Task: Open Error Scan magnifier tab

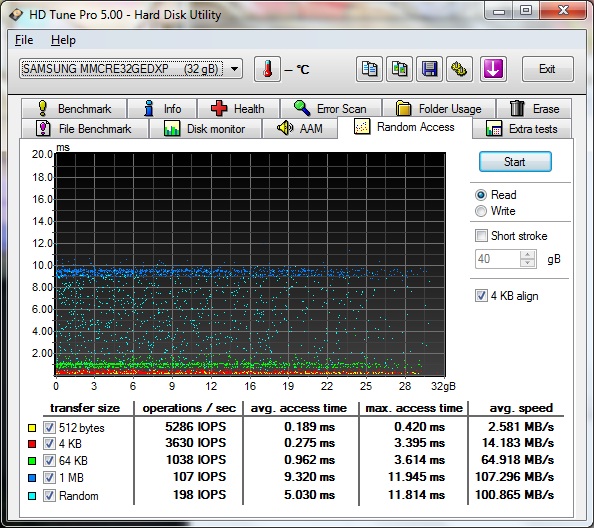Action: pos(331,109)
